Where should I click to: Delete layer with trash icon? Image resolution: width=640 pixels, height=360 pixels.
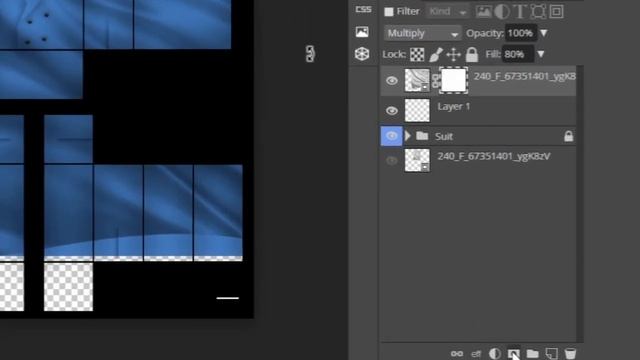point(570,353)
